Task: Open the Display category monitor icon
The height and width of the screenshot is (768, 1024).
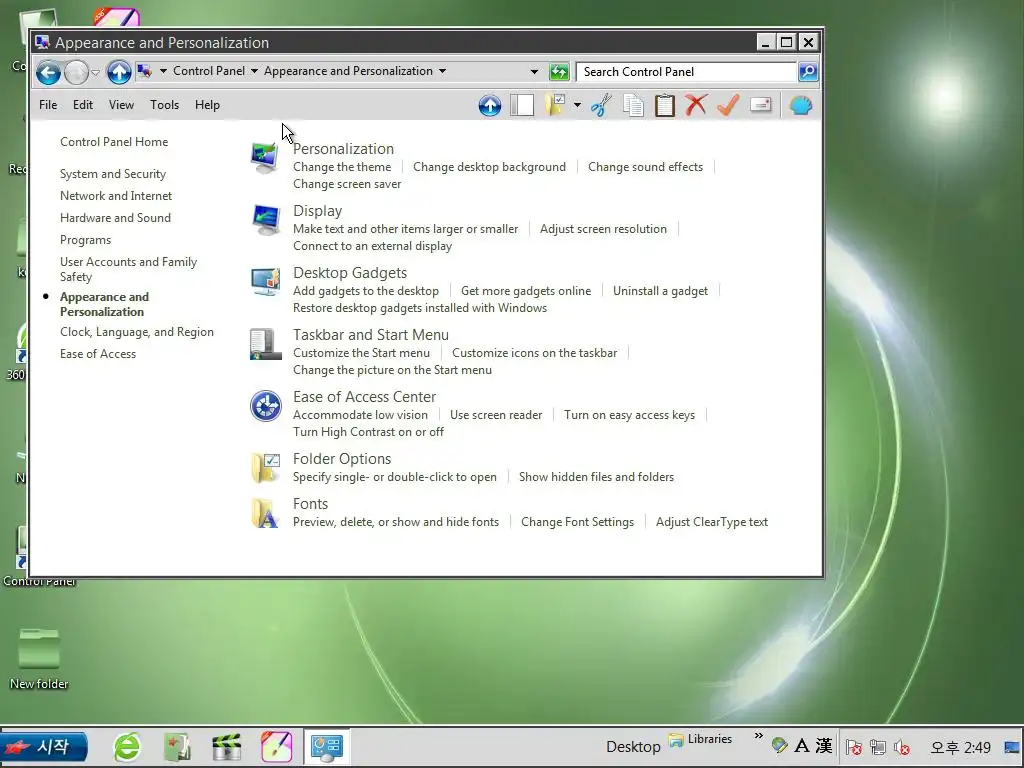Action: coord(266,219)
